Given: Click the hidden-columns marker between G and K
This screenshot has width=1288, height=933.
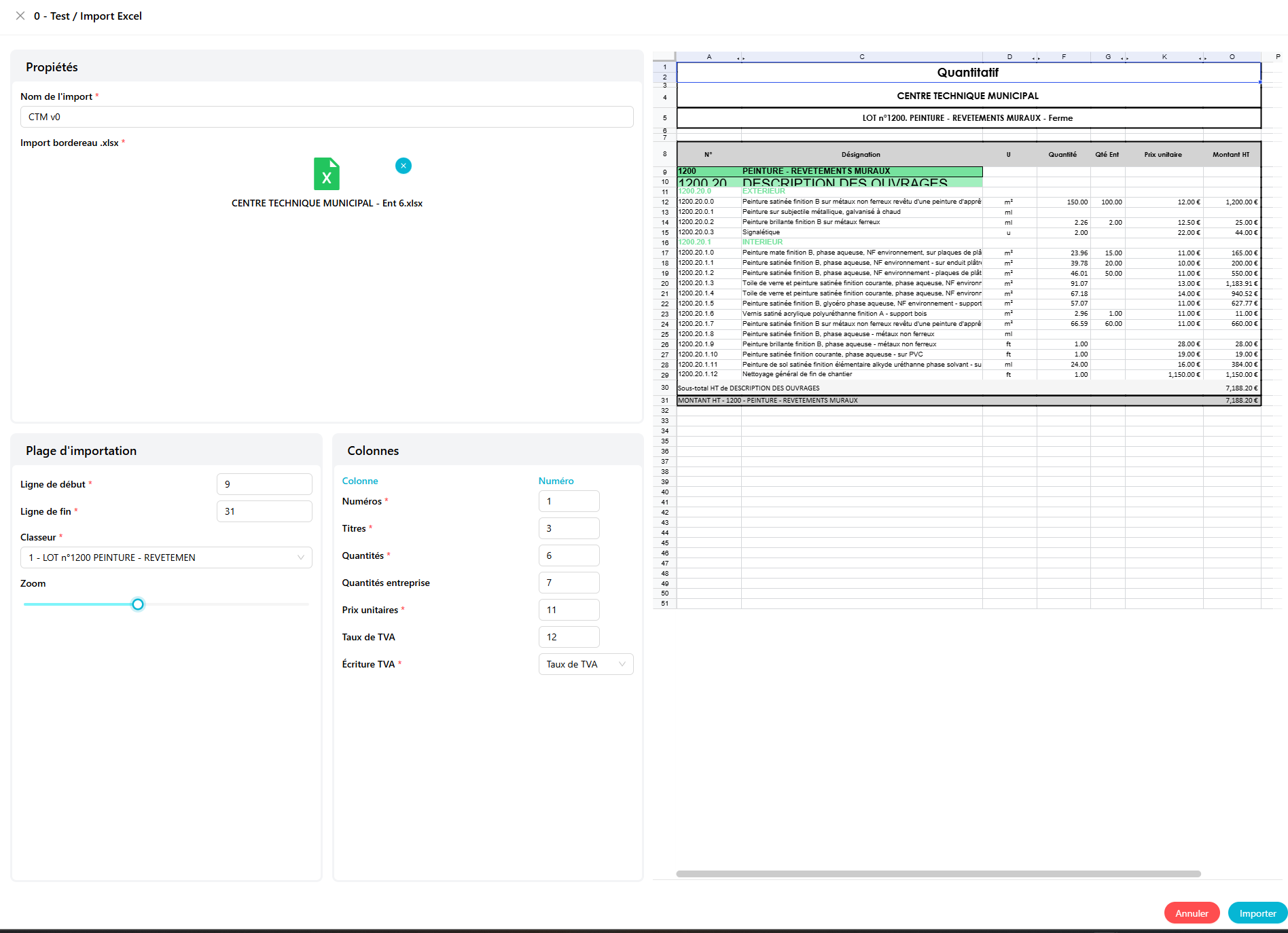Looking at the screenshot, I should 1125,58.
